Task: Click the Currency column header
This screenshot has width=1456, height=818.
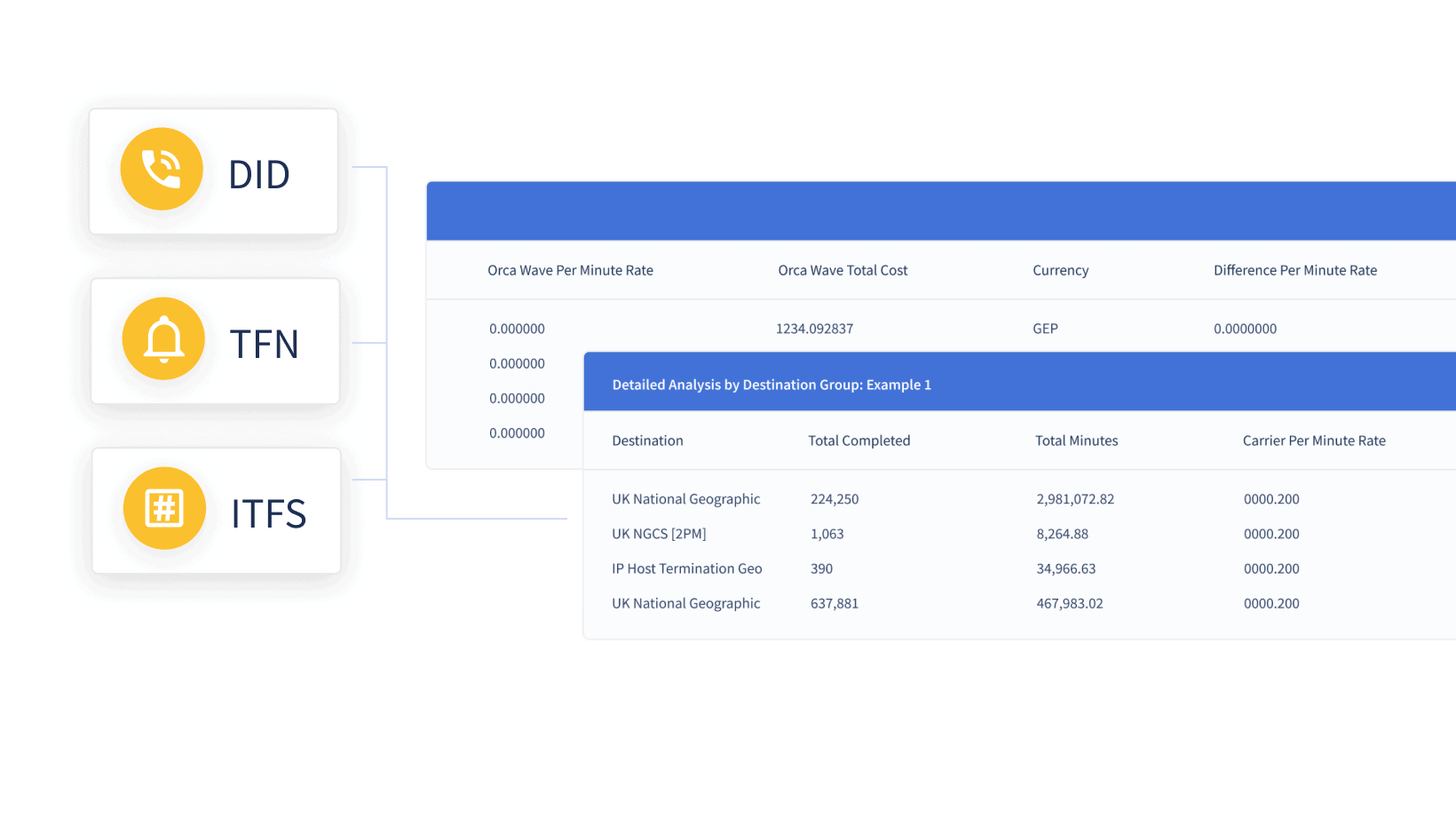Action: 1060,271
